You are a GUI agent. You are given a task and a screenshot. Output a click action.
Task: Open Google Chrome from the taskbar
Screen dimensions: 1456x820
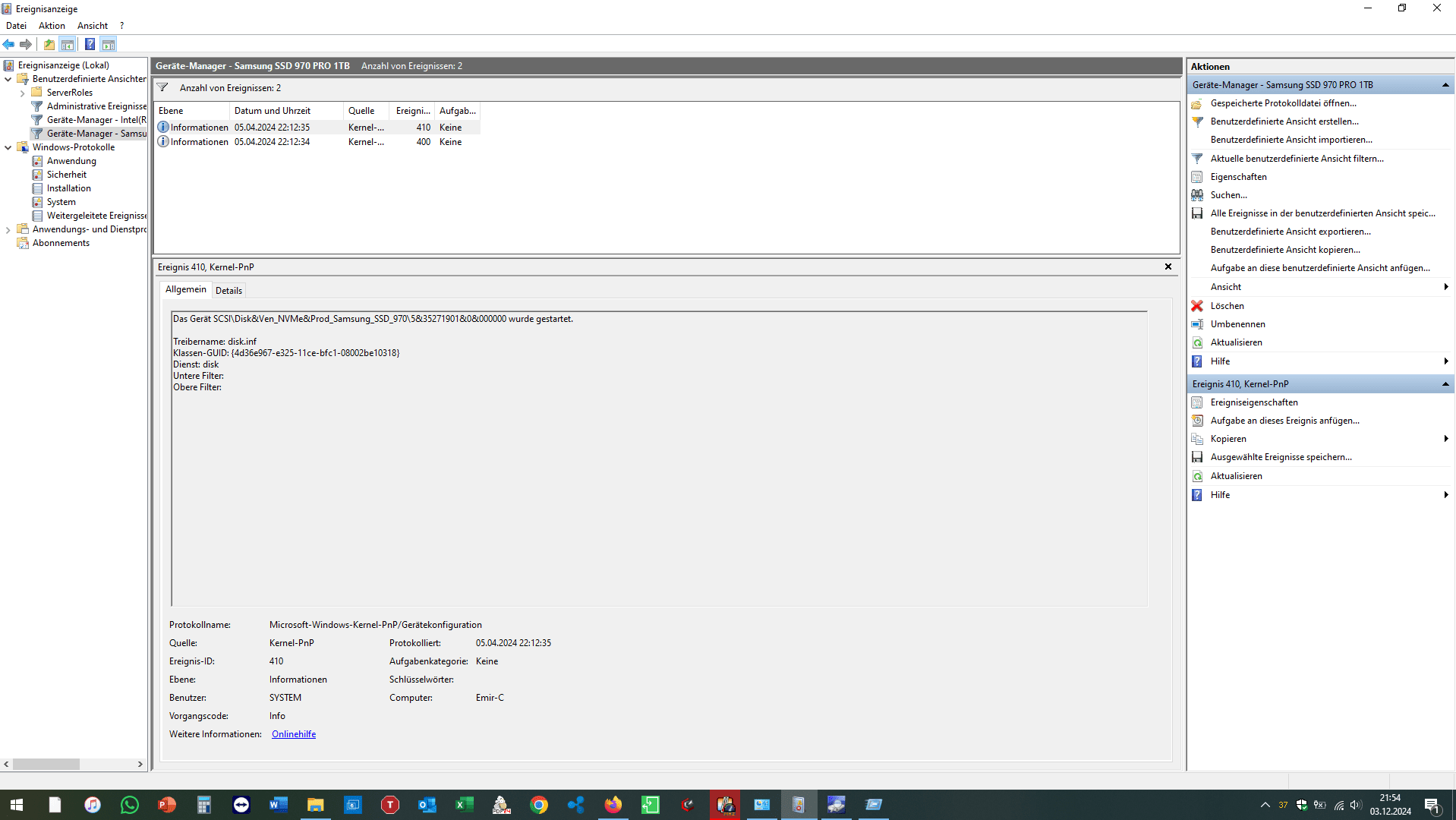coord(539,805)
